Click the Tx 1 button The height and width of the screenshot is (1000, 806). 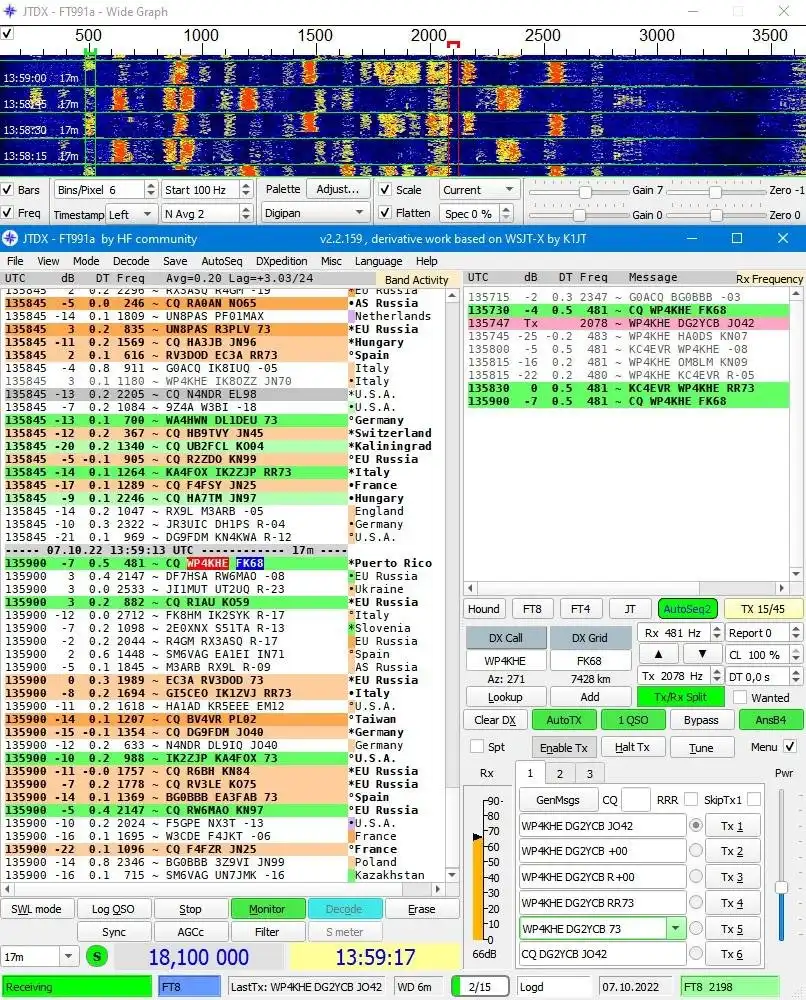point(732,826)
